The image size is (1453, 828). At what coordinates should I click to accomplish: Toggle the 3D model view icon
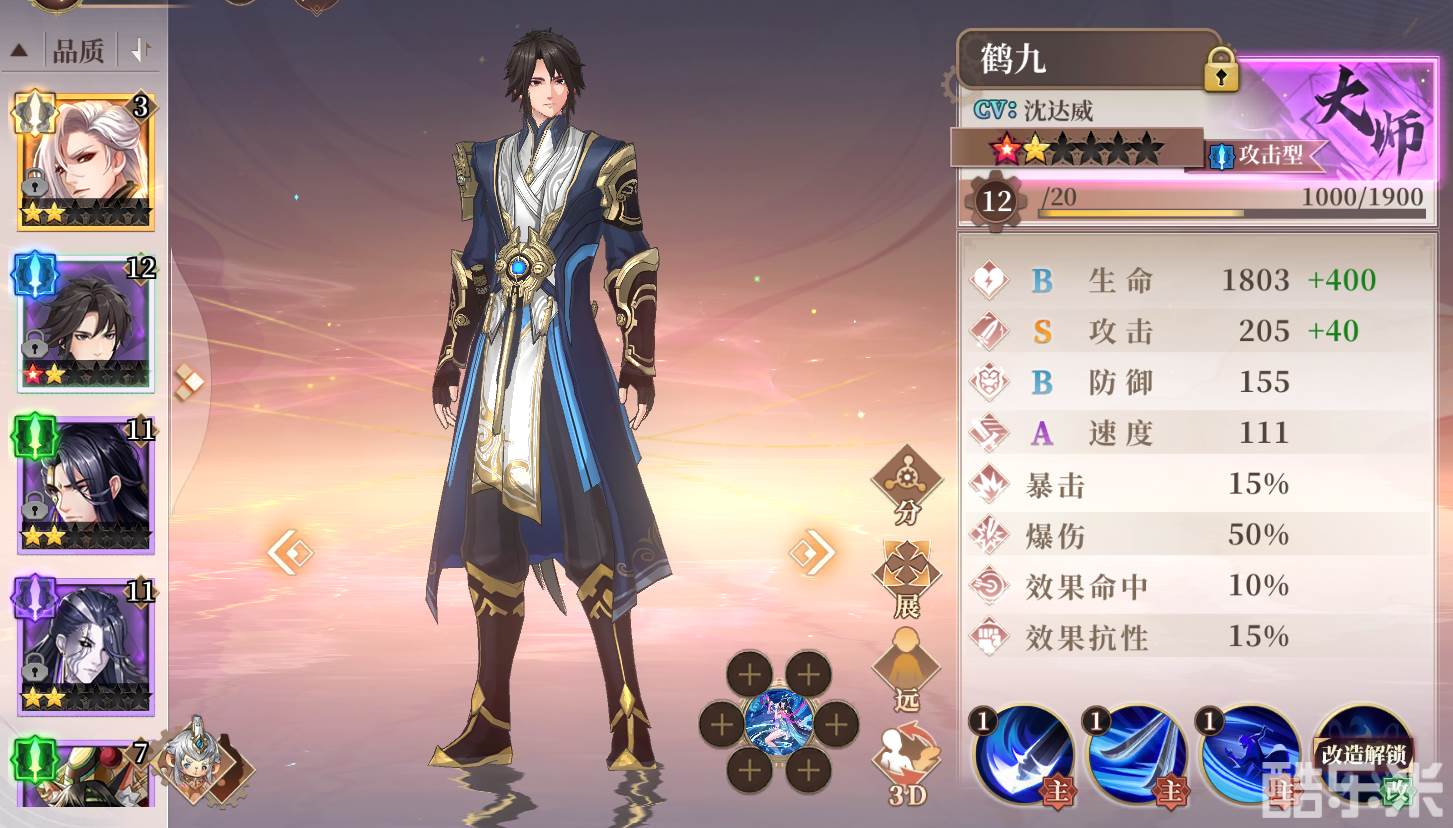[906, 765]
